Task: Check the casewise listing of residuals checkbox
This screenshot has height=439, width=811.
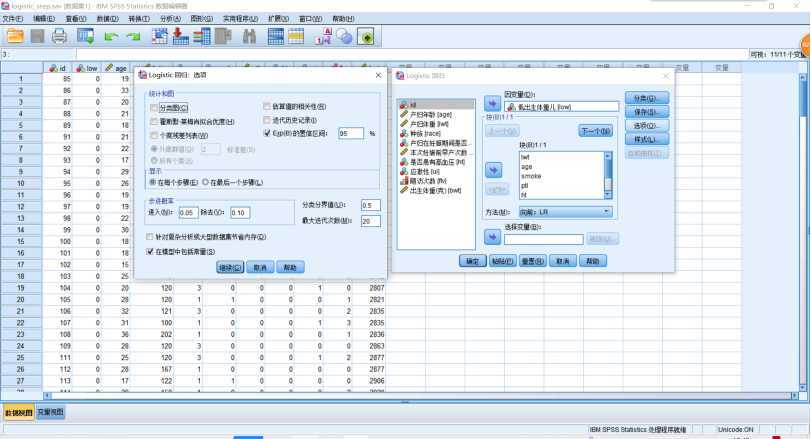Action: [154, 135]
